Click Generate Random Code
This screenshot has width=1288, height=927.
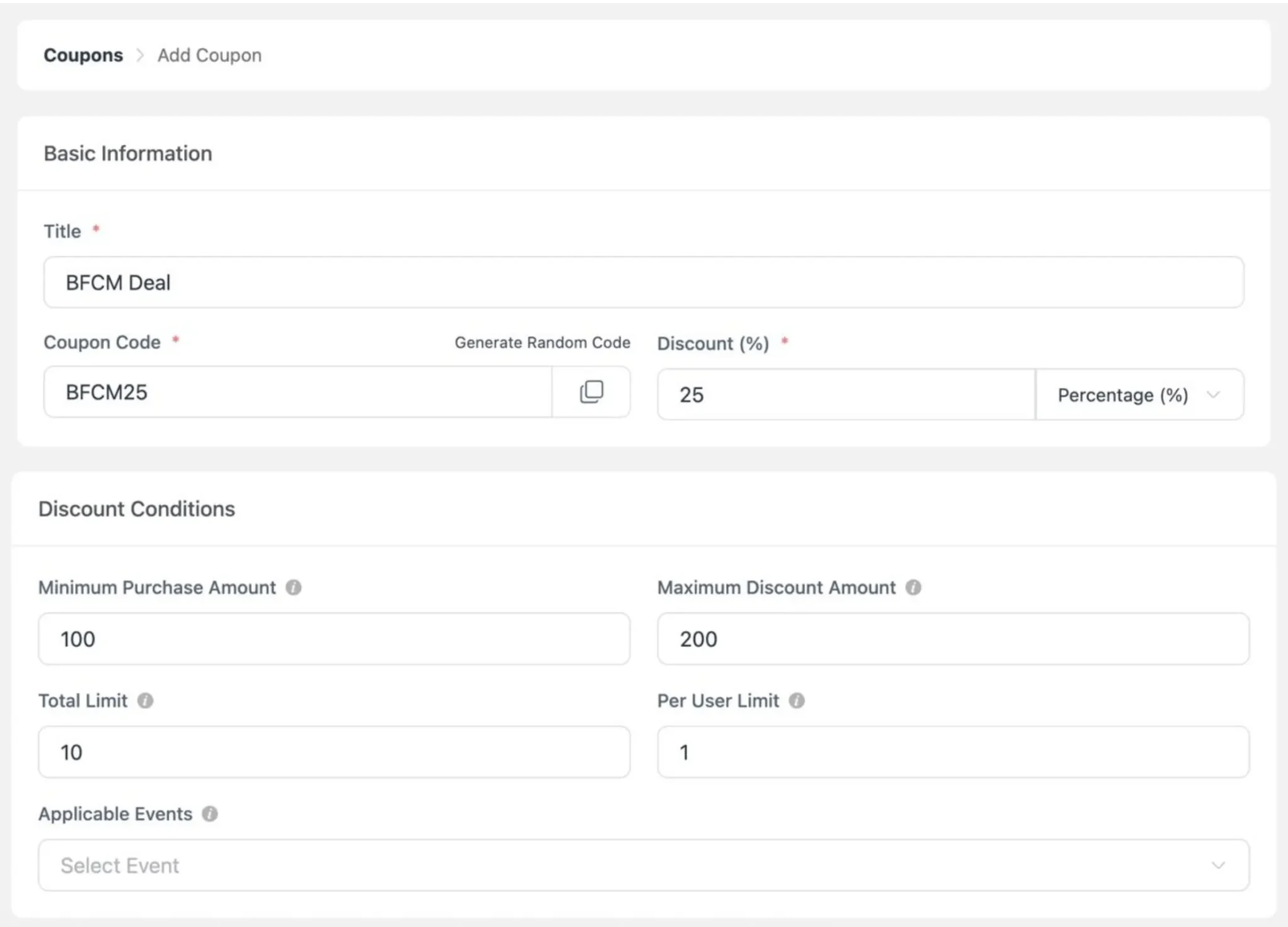pyautogui.click(x=542, y=342)
